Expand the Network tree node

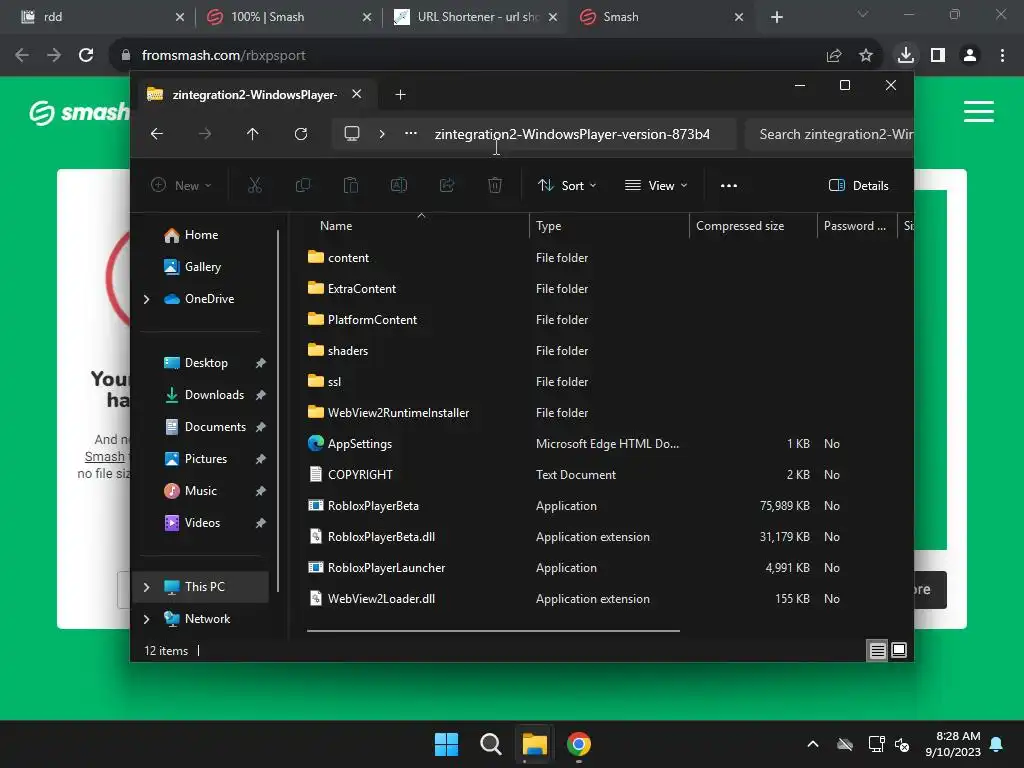[x=146, y=619]
